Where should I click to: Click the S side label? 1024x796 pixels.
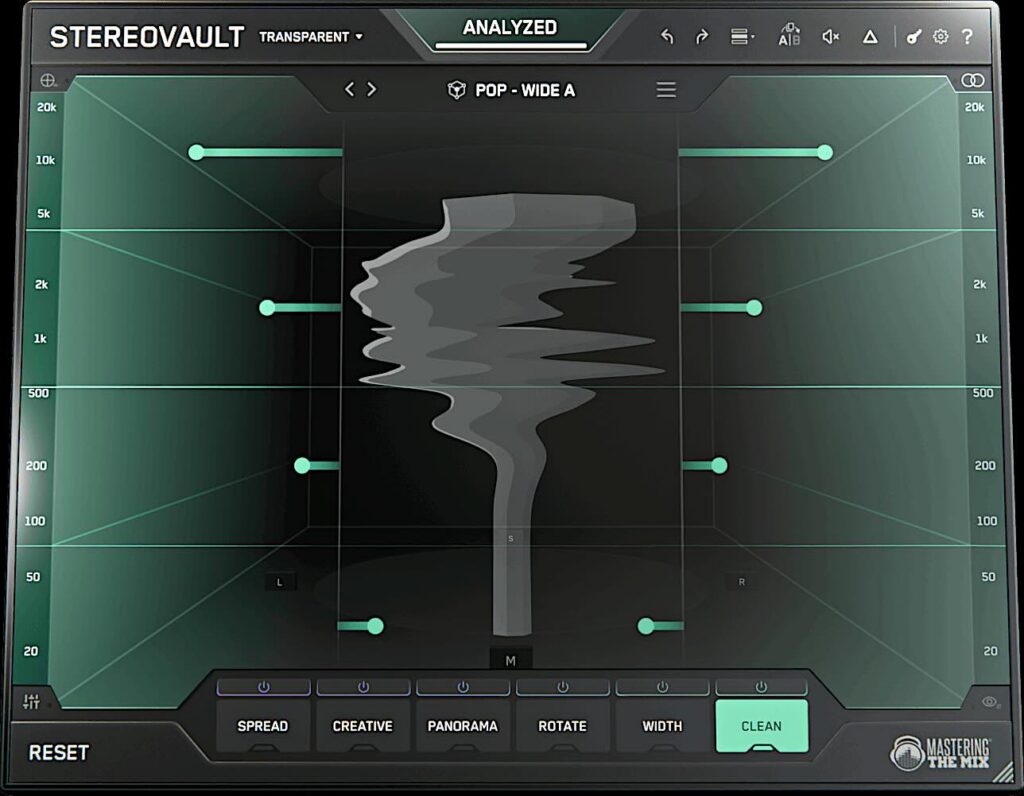[511, 539]
